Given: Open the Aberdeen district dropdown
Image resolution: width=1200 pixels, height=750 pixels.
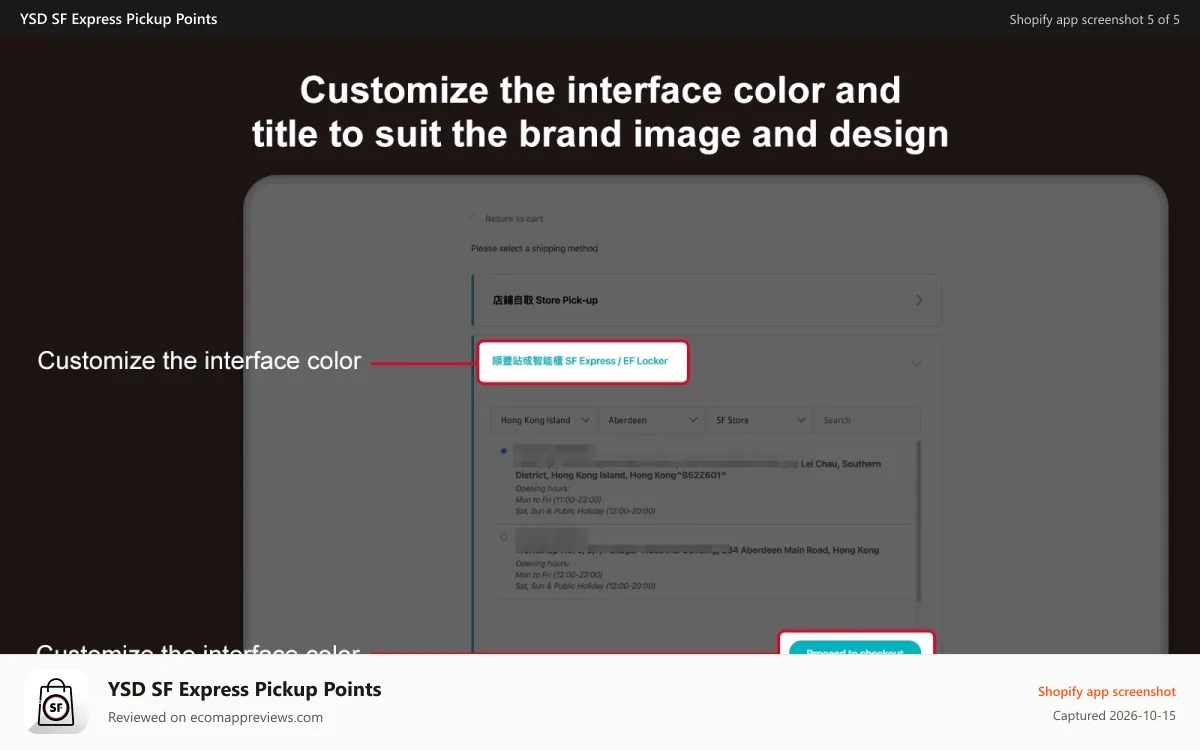Looking at the screenshot, I should [653, 420].
